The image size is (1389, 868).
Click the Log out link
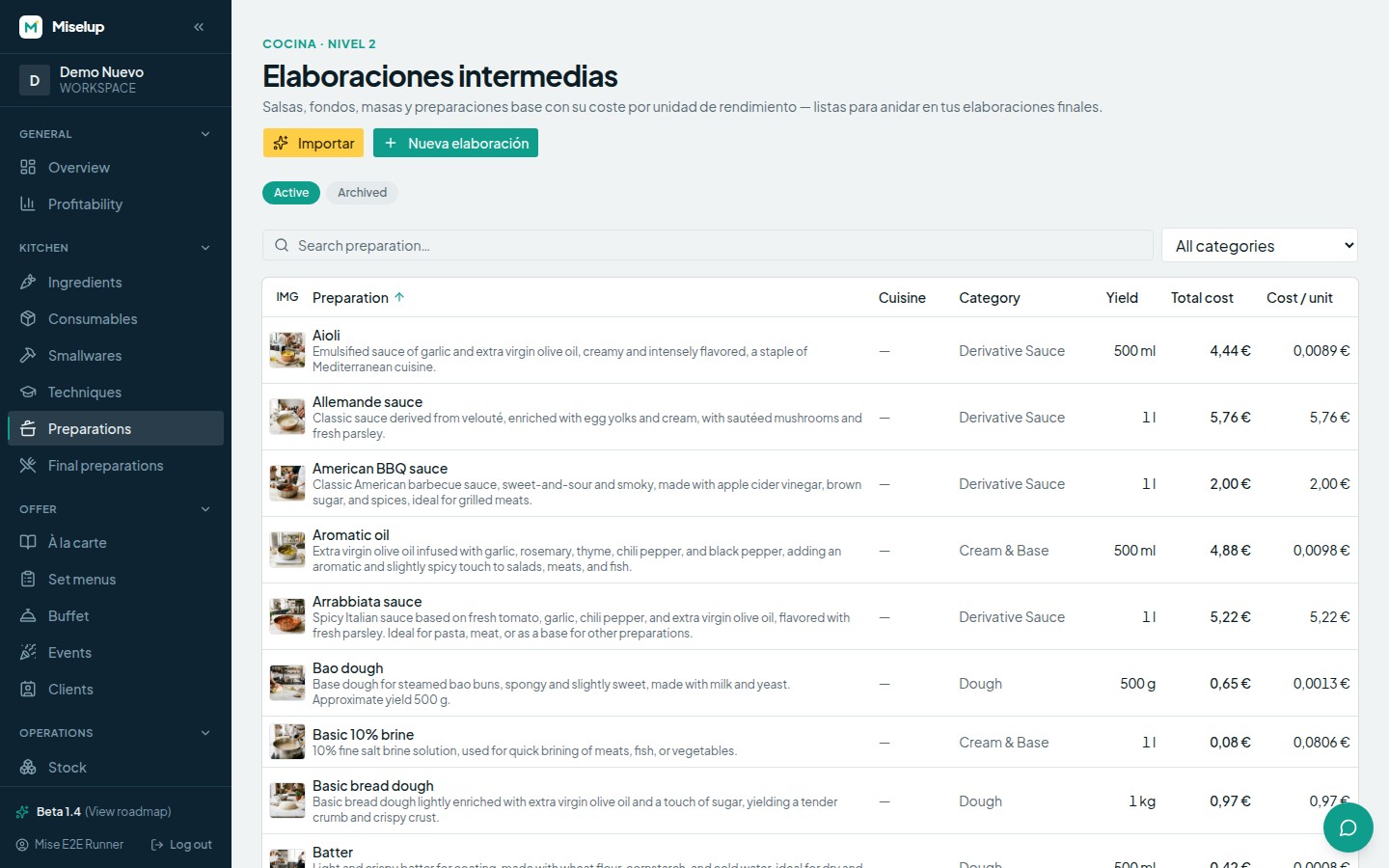coord(181,845)
